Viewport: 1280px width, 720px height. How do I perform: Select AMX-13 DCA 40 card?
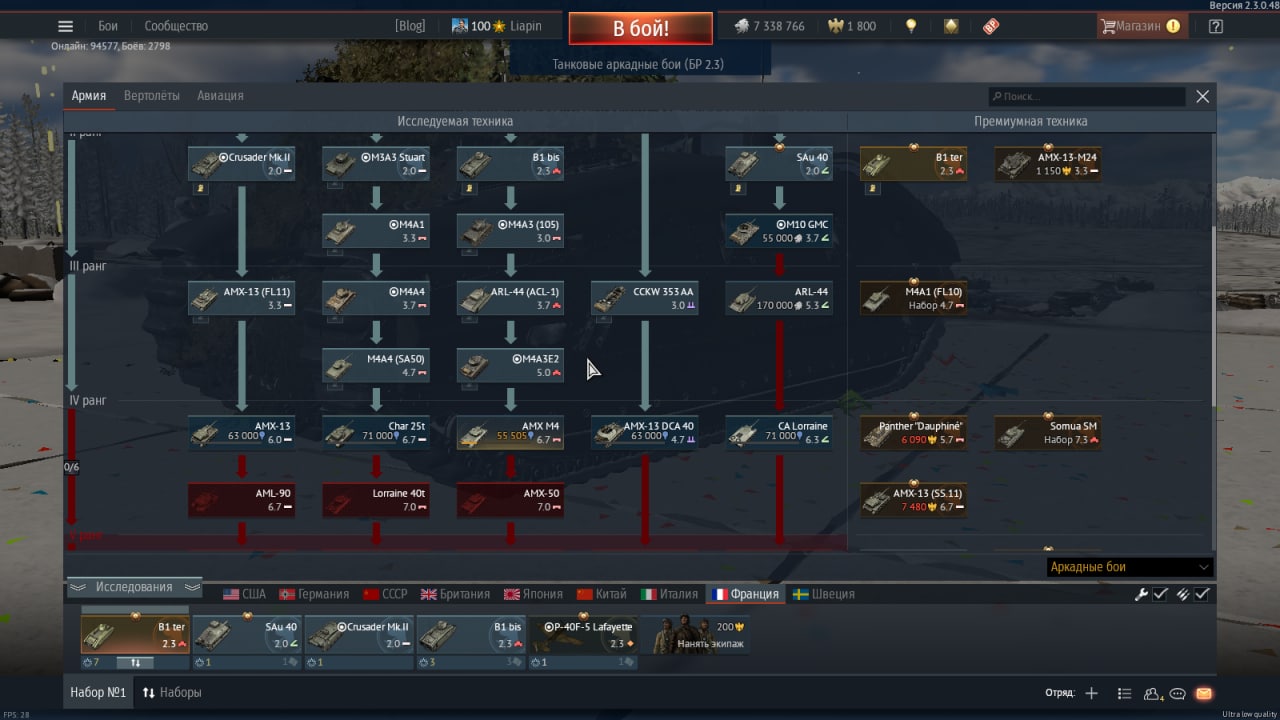[x=644, y=432]
